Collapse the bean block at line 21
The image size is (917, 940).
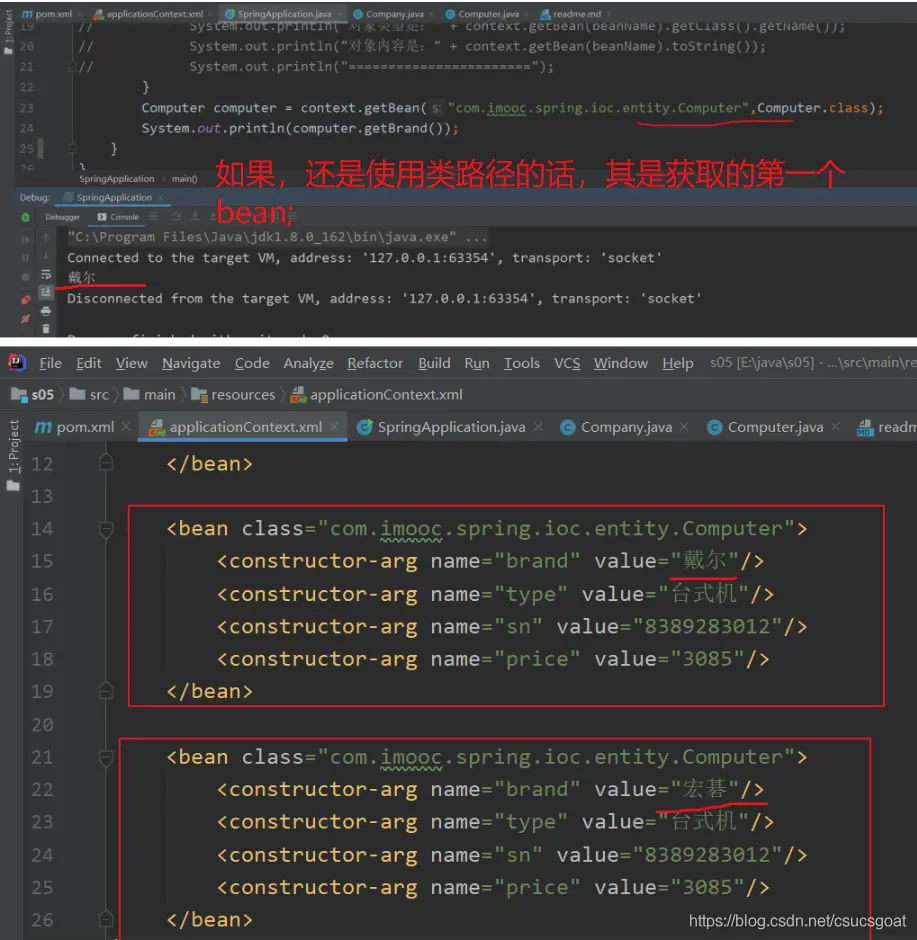106,757
